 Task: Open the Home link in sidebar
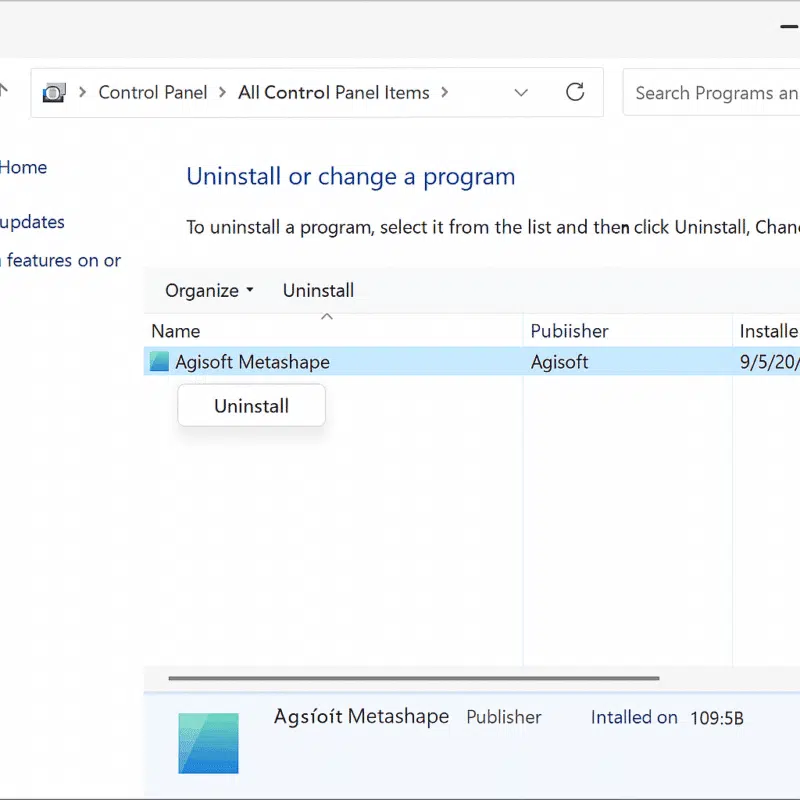[x=23, y=168]
